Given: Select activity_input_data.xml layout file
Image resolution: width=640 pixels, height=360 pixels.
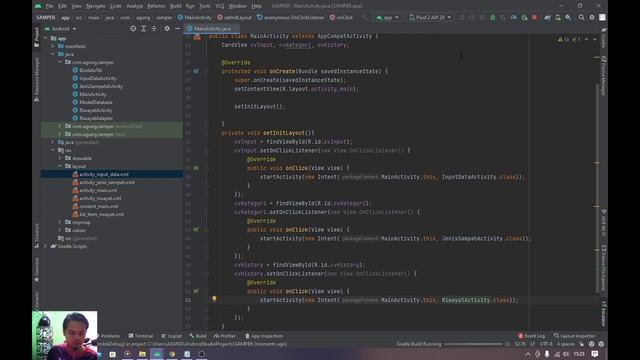Looking at the screenshot, I should 104,174.
